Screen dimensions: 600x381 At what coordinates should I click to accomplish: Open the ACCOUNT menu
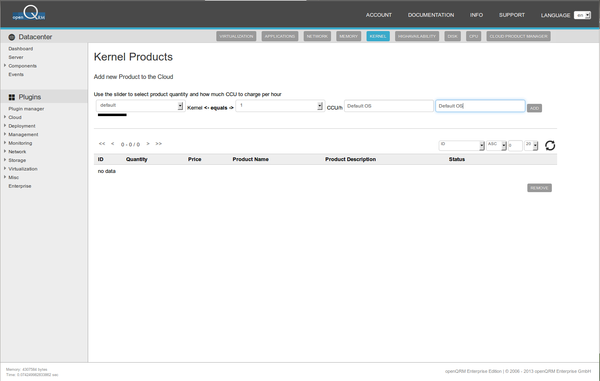coord(378,15)
